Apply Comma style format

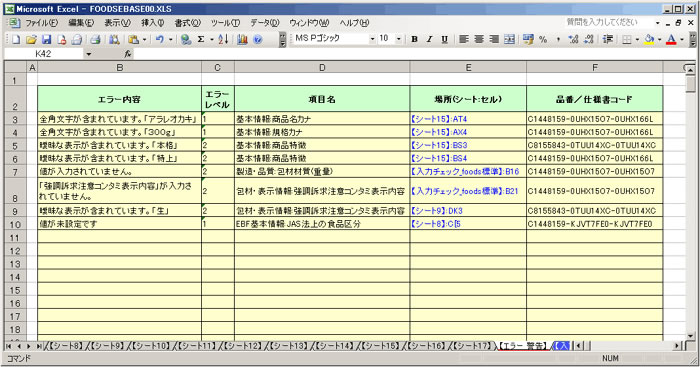(558, 39)
